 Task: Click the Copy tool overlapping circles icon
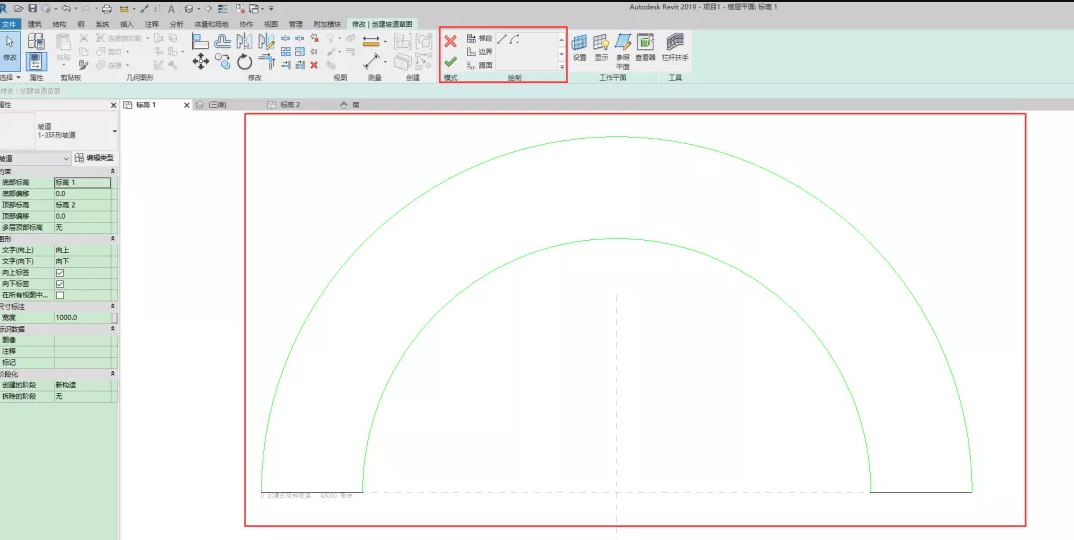click(223, 62)
